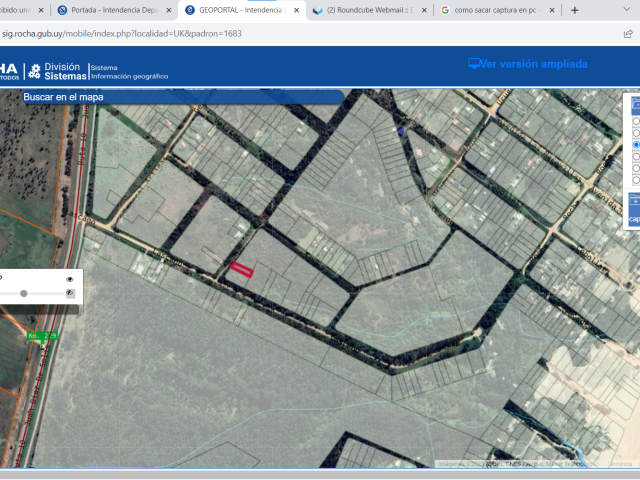Screen dimensions: 640x480
Task: Open a new browser tab with plus button
Action: (574, 10)
